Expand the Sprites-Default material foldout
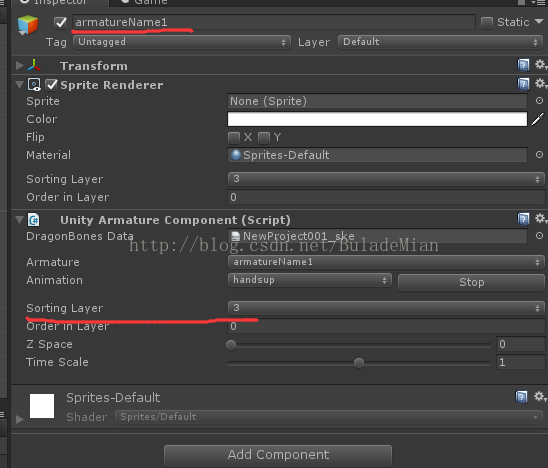The image size is (548, 468). [20, 419]
